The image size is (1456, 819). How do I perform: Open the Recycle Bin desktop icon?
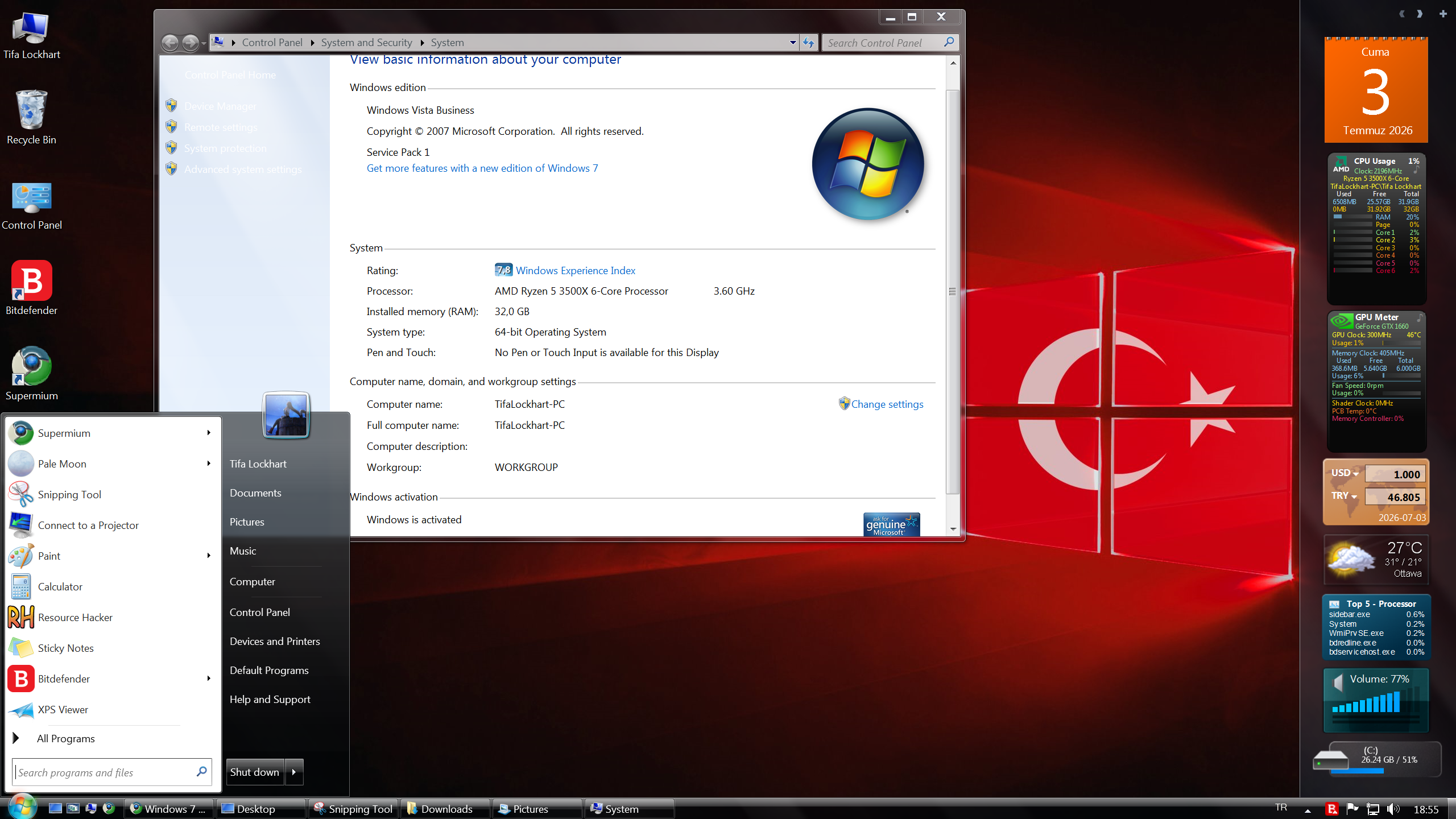(x=32, y=118)
